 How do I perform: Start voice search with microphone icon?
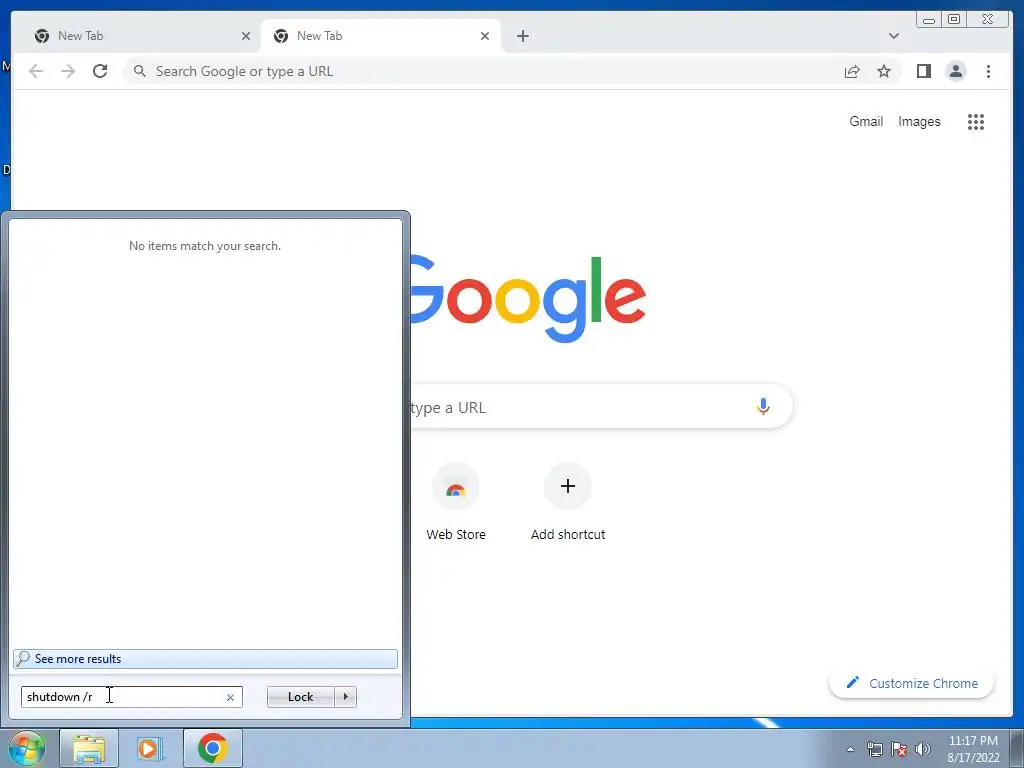pyautogui.click(x=763, y=406)
